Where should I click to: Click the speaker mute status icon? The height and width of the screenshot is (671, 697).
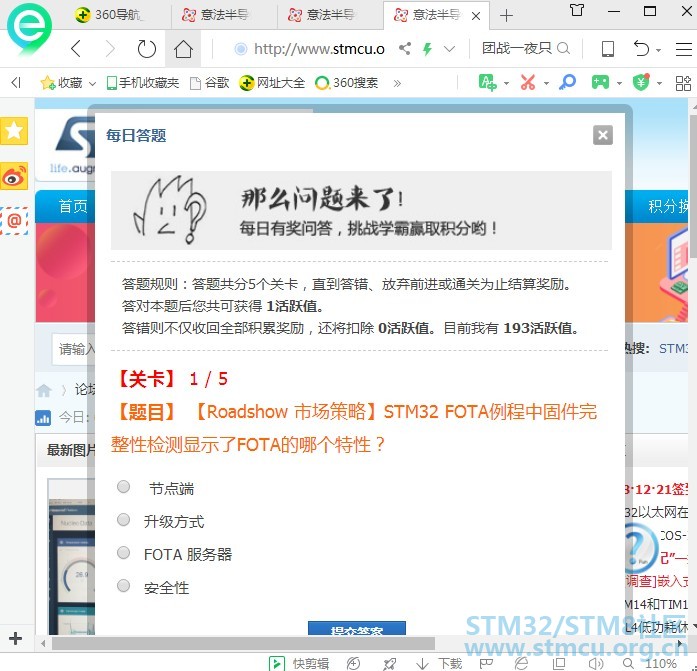coord(596,664)
